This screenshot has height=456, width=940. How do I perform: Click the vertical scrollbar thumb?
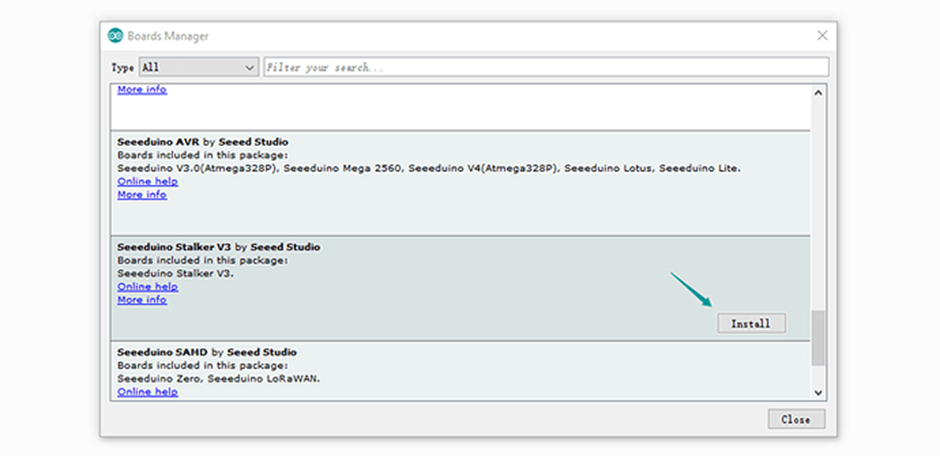[818, 338]
